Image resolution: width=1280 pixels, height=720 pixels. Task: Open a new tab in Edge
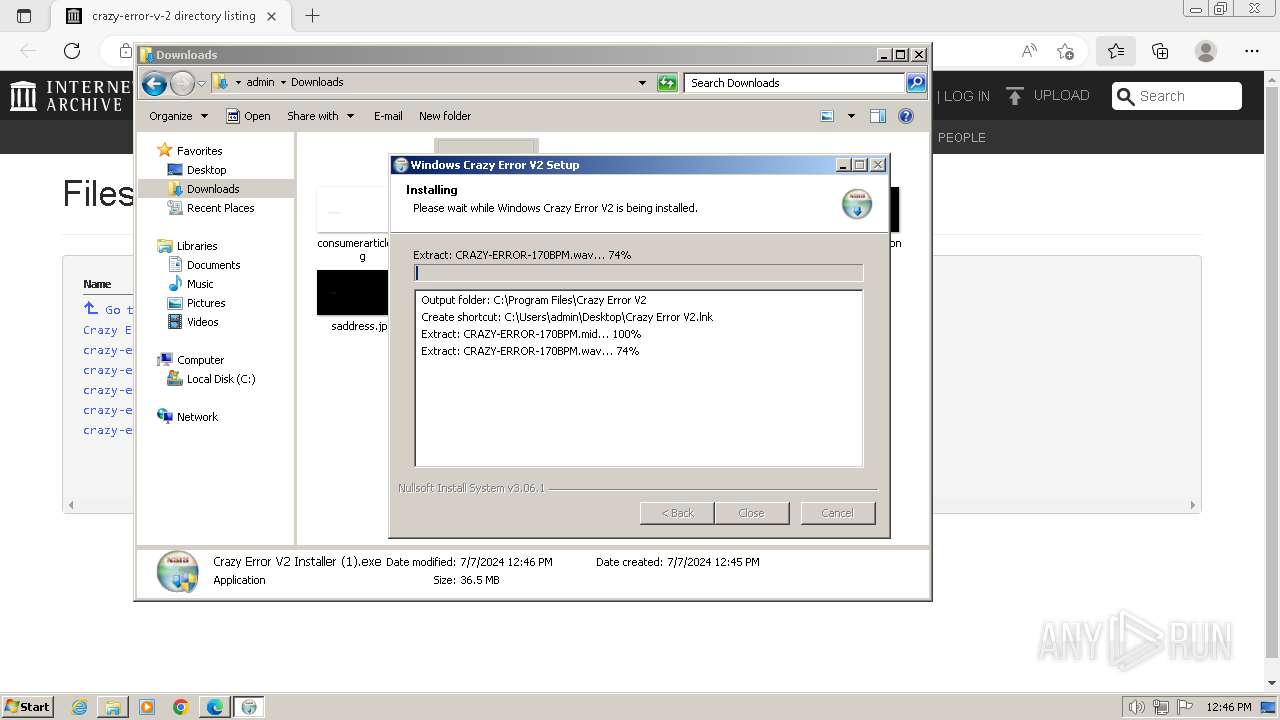(x=312, y=16)
